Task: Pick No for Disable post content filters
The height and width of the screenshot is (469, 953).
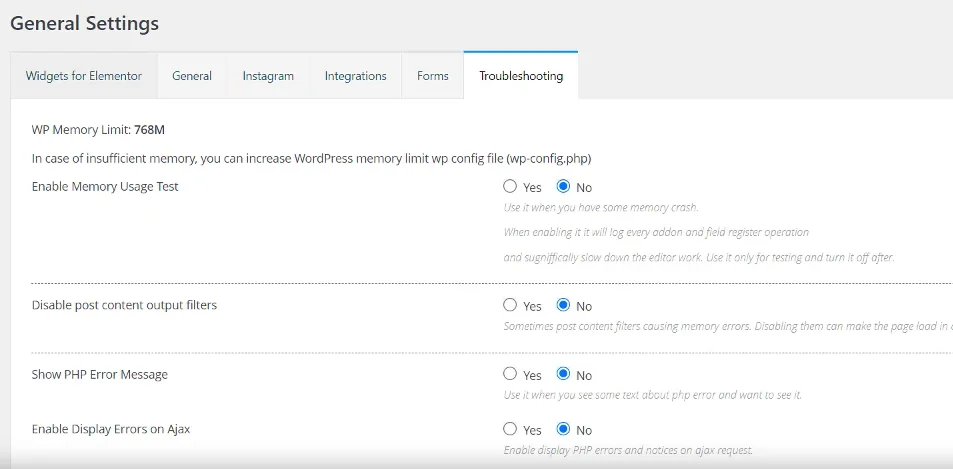Action: pyautogui.click(x=563, y=305)
